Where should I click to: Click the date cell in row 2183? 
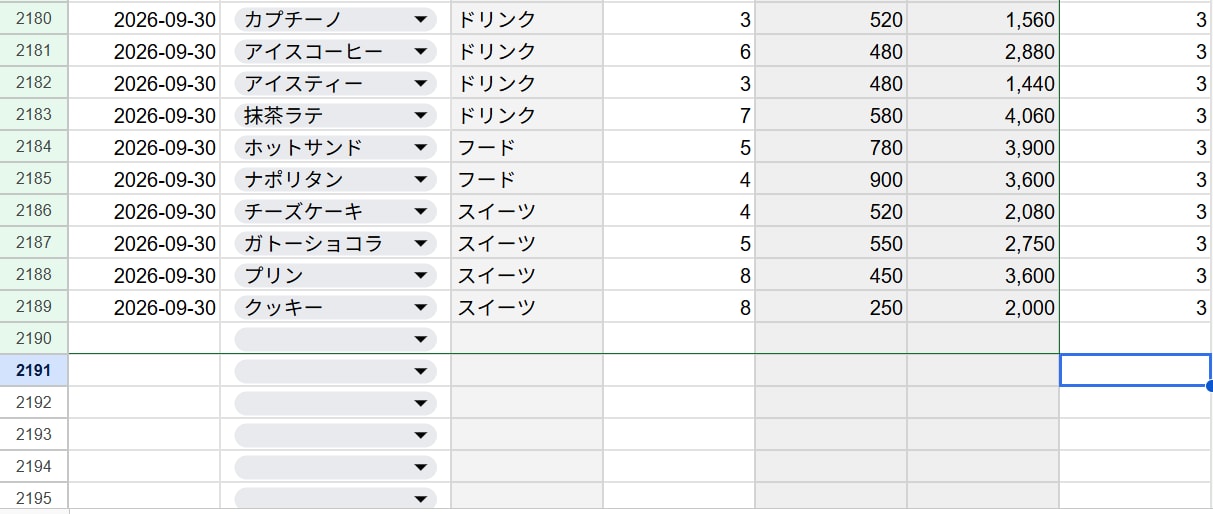click(144, 115)
